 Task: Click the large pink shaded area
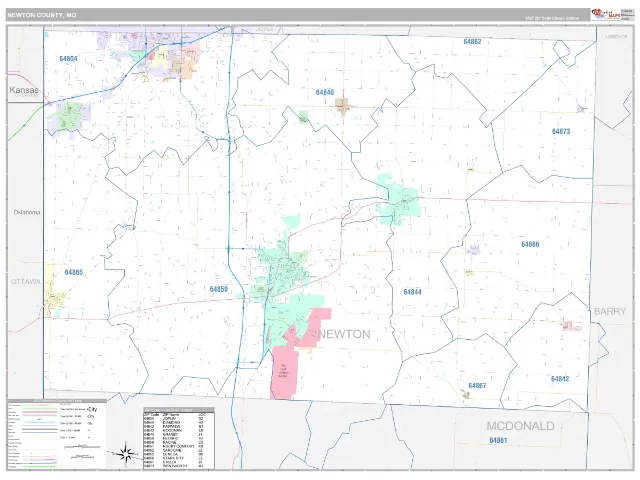284,372
